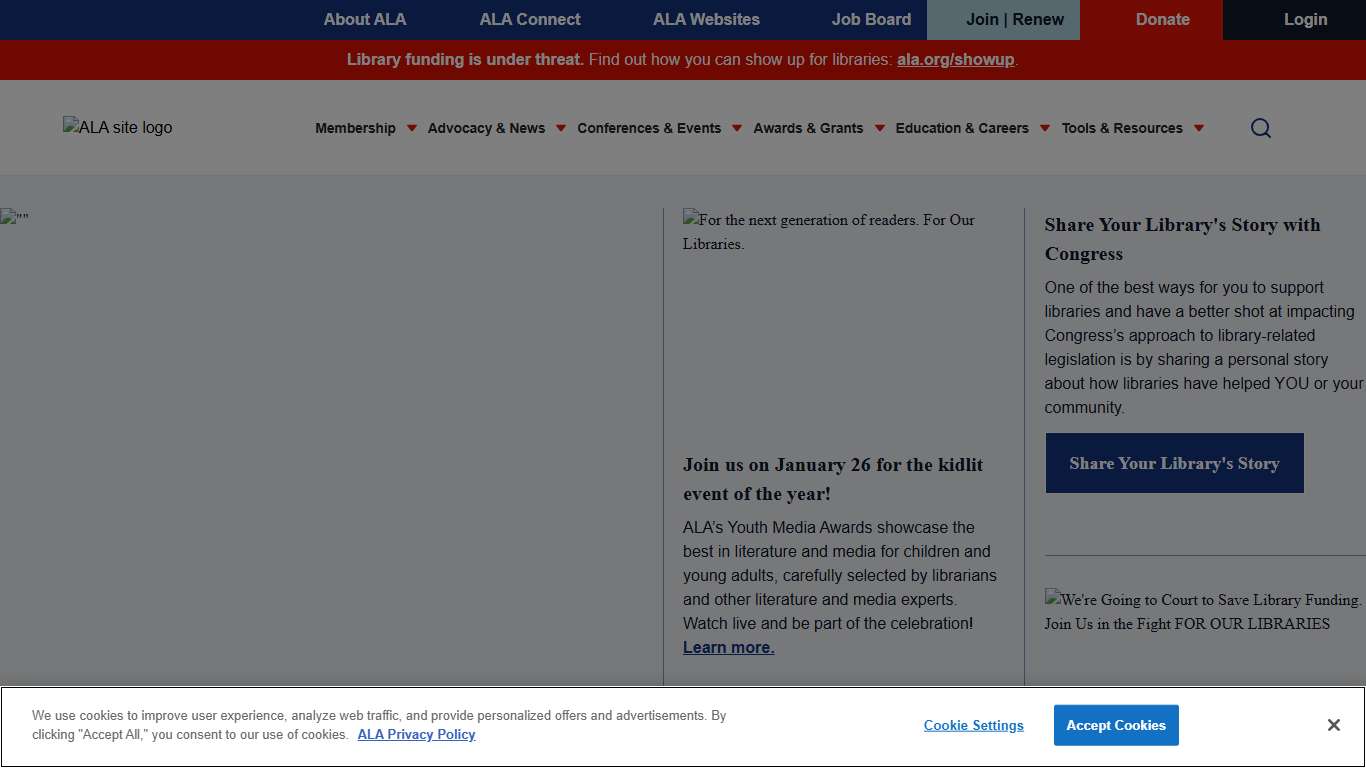The width and height of the screenshot is (1366, 768).
Task: Open the About ALA page
Action: pos(365,19)
